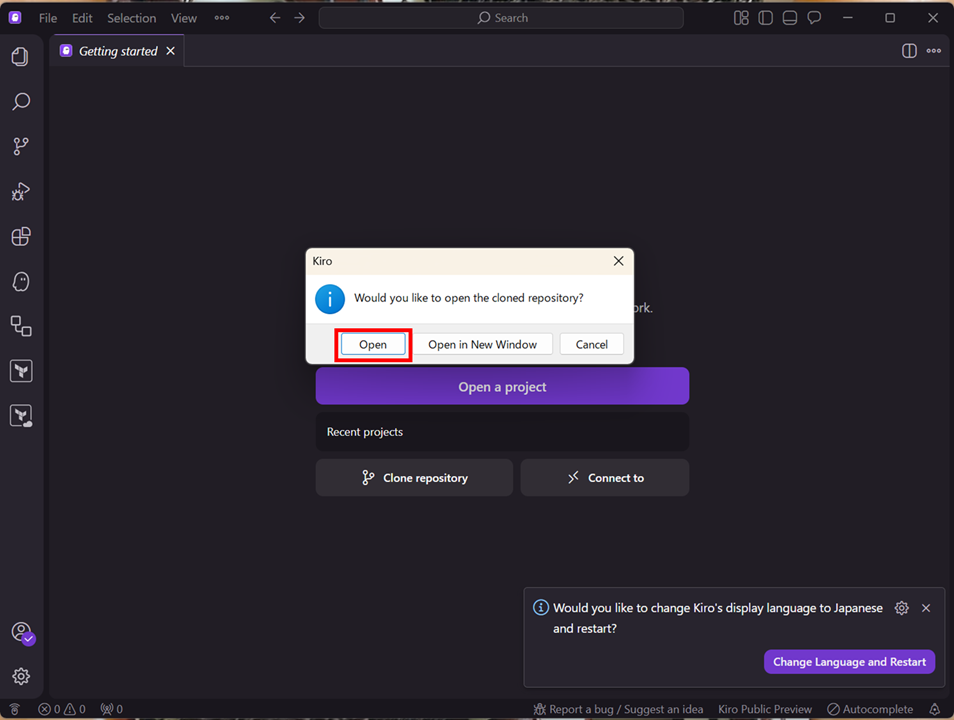Cancel the cloned repository dialog

[591, 344]
